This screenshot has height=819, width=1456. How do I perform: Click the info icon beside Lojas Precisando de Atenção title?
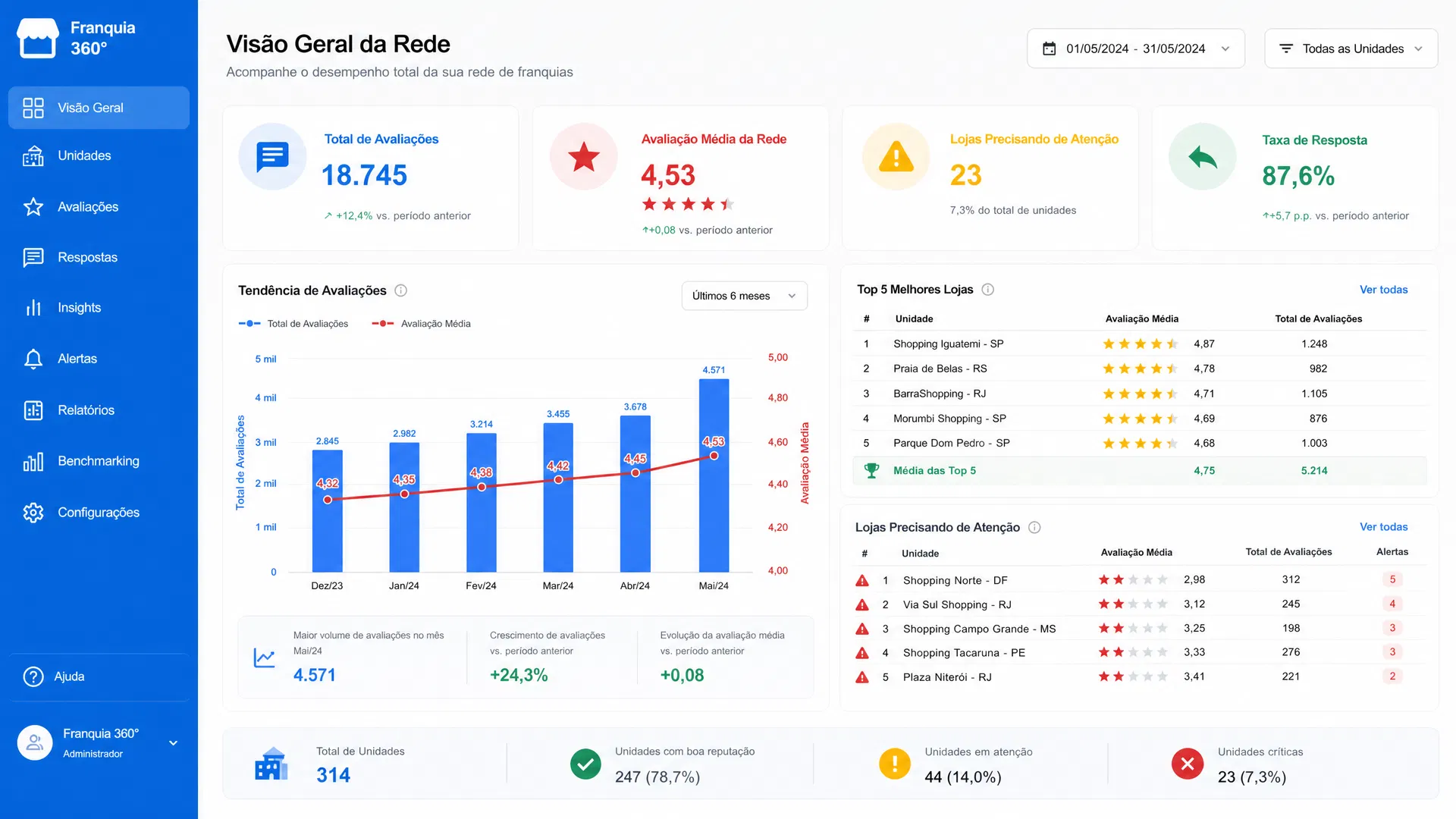point(1034,527)
